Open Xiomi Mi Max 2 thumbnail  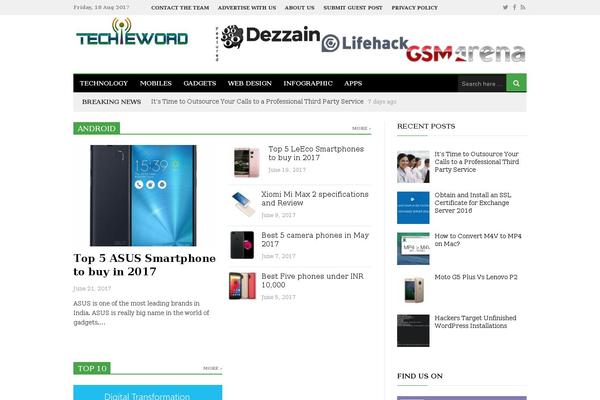243,204
